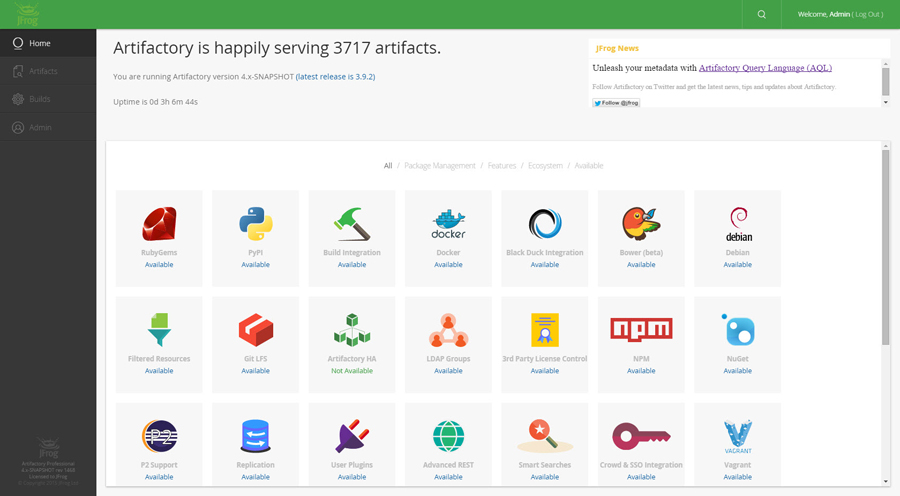The image size is (900, 496).
Task: Click the JFrog News heading
Action: click(617, 48)
